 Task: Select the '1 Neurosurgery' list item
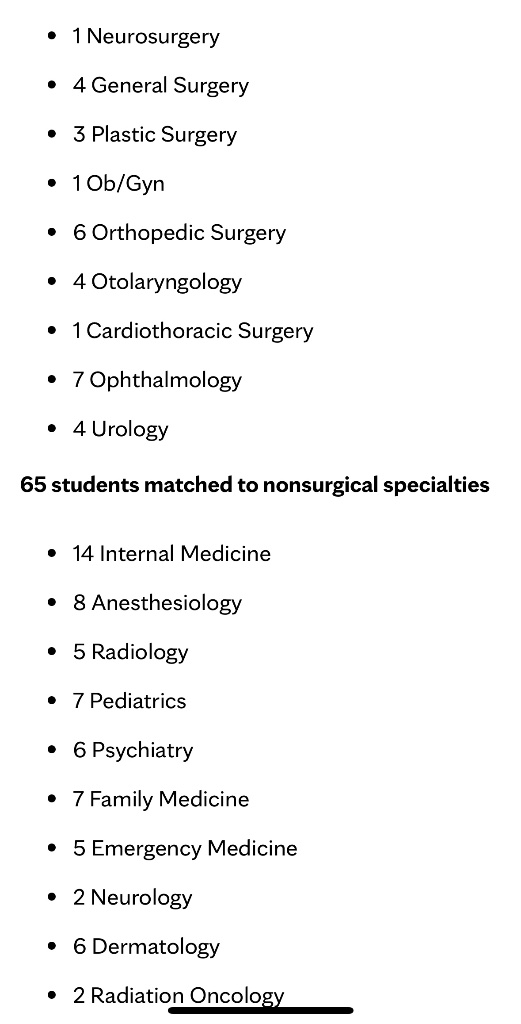point(146,36)
